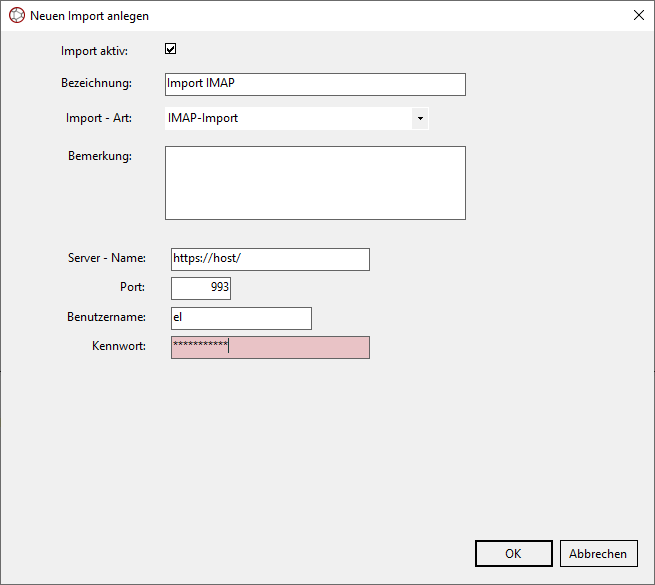Focus the Benutzername input field
Image resolution: width=655 pixels, height=585 pixels.
[x=241, y=318]
